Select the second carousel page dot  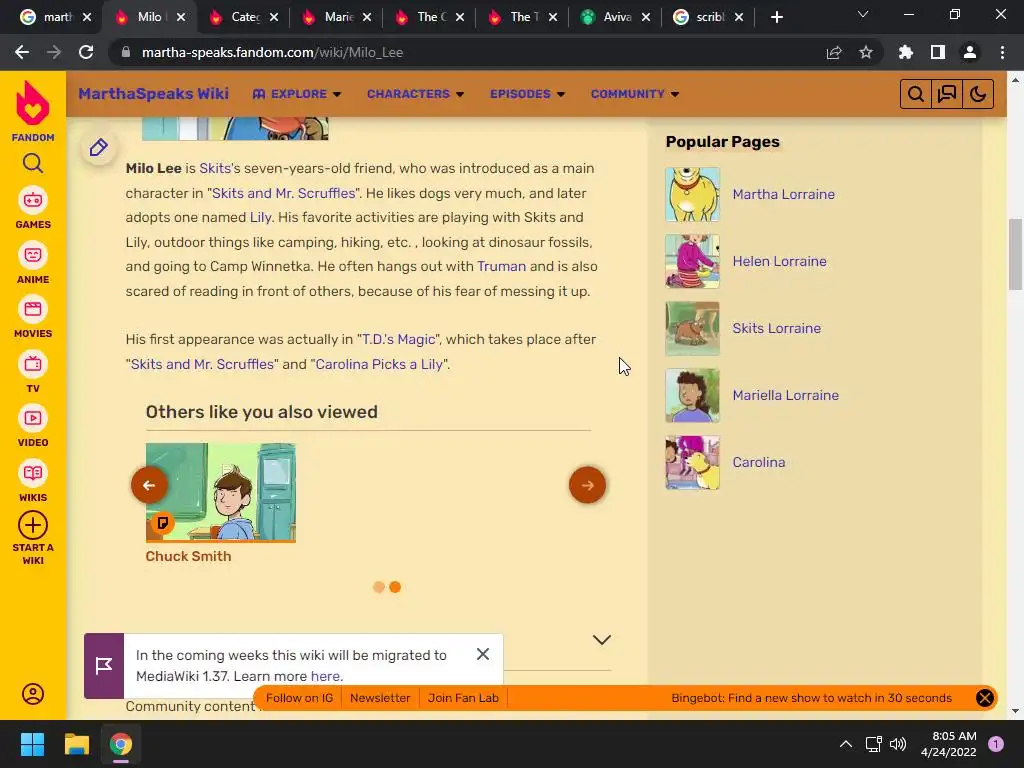[x=394, y=587]
